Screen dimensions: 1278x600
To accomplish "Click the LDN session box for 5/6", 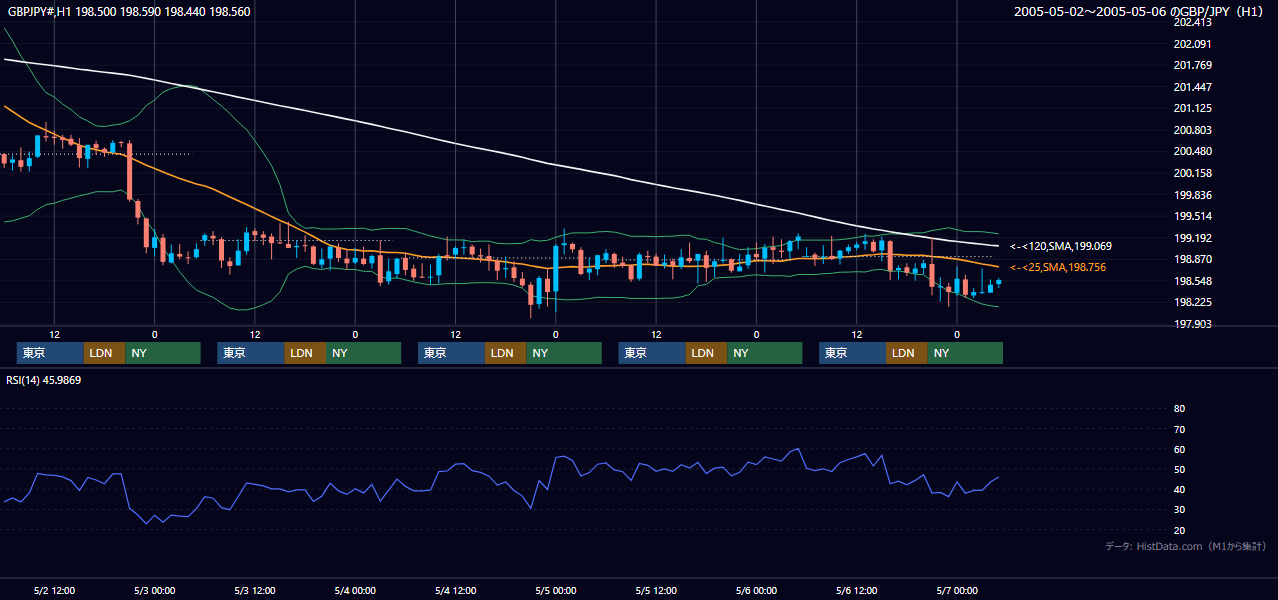I will 906,353.
